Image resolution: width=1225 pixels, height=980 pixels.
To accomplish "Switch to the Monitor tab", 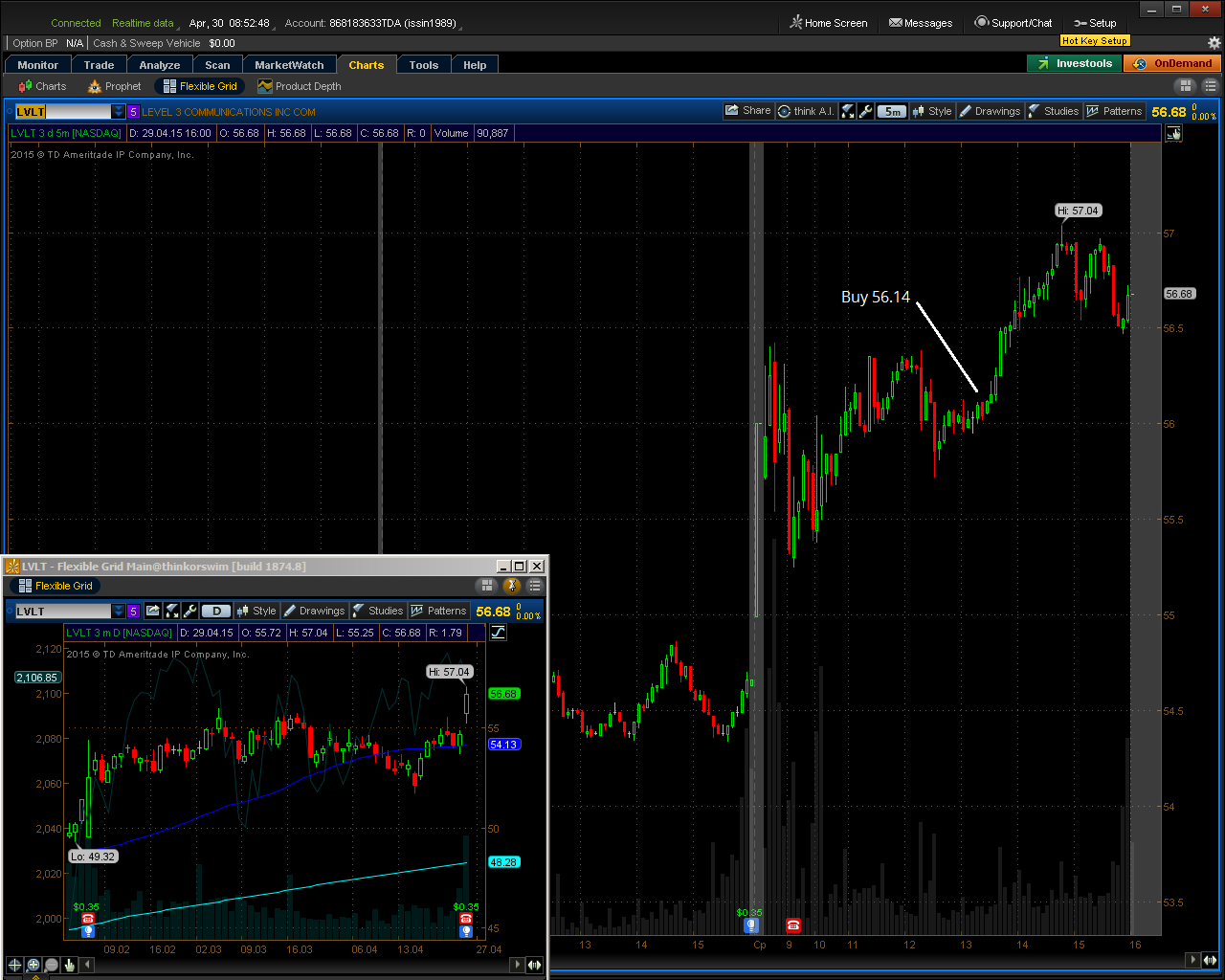I will coord(38,65).
